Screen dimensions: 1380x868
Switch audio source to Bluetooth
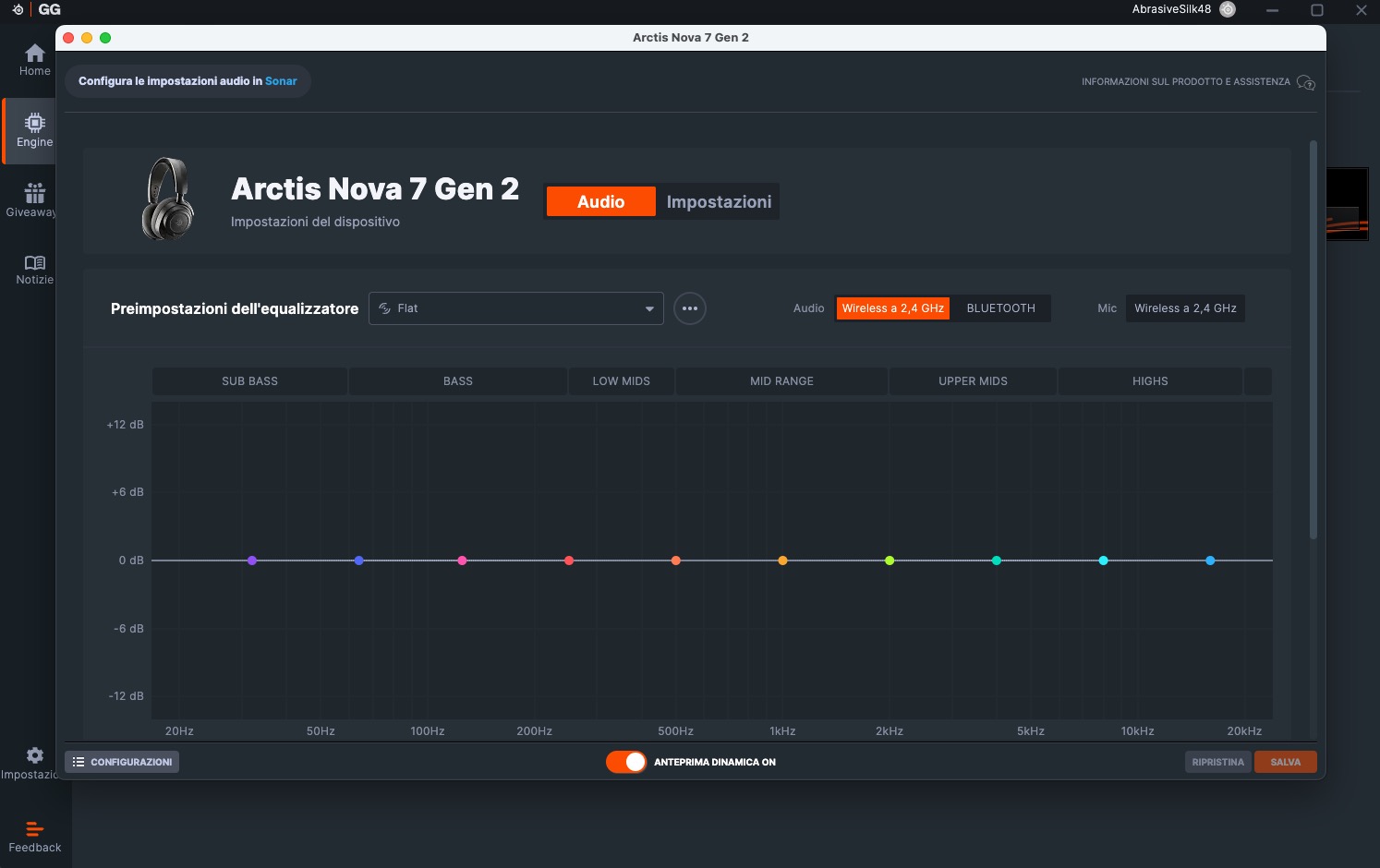click(1000, 308)
